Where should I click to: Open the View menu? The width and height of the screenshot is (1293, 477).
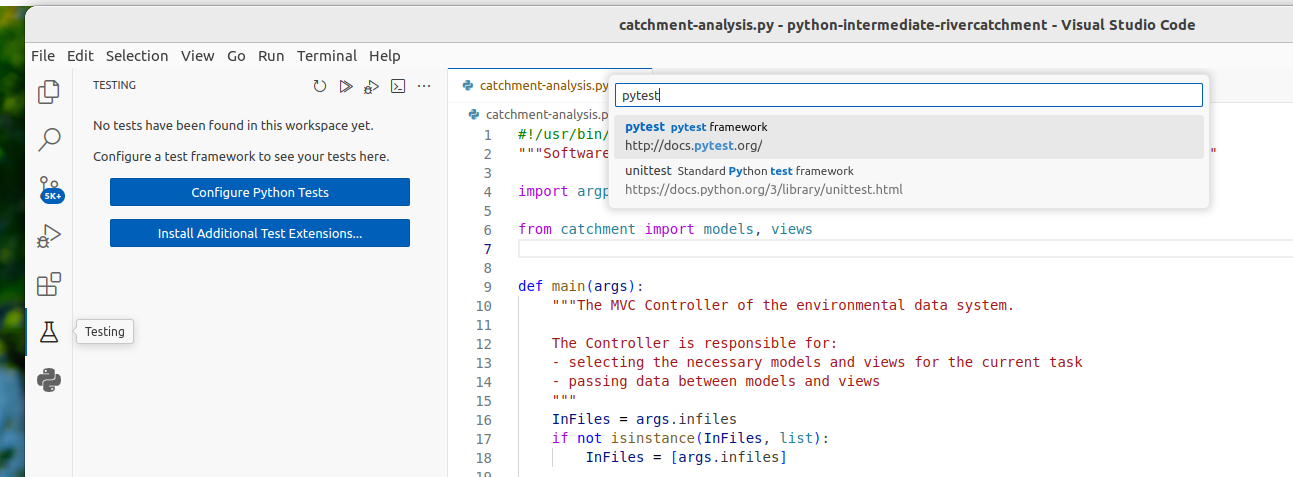(x=198, y=56)
